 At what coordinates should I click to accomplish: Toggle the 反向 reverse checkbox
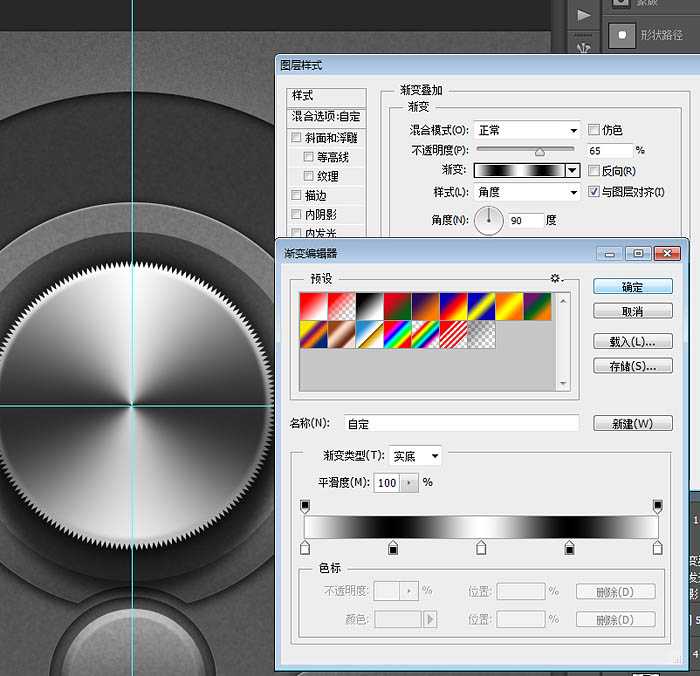(x=595, y=171)
